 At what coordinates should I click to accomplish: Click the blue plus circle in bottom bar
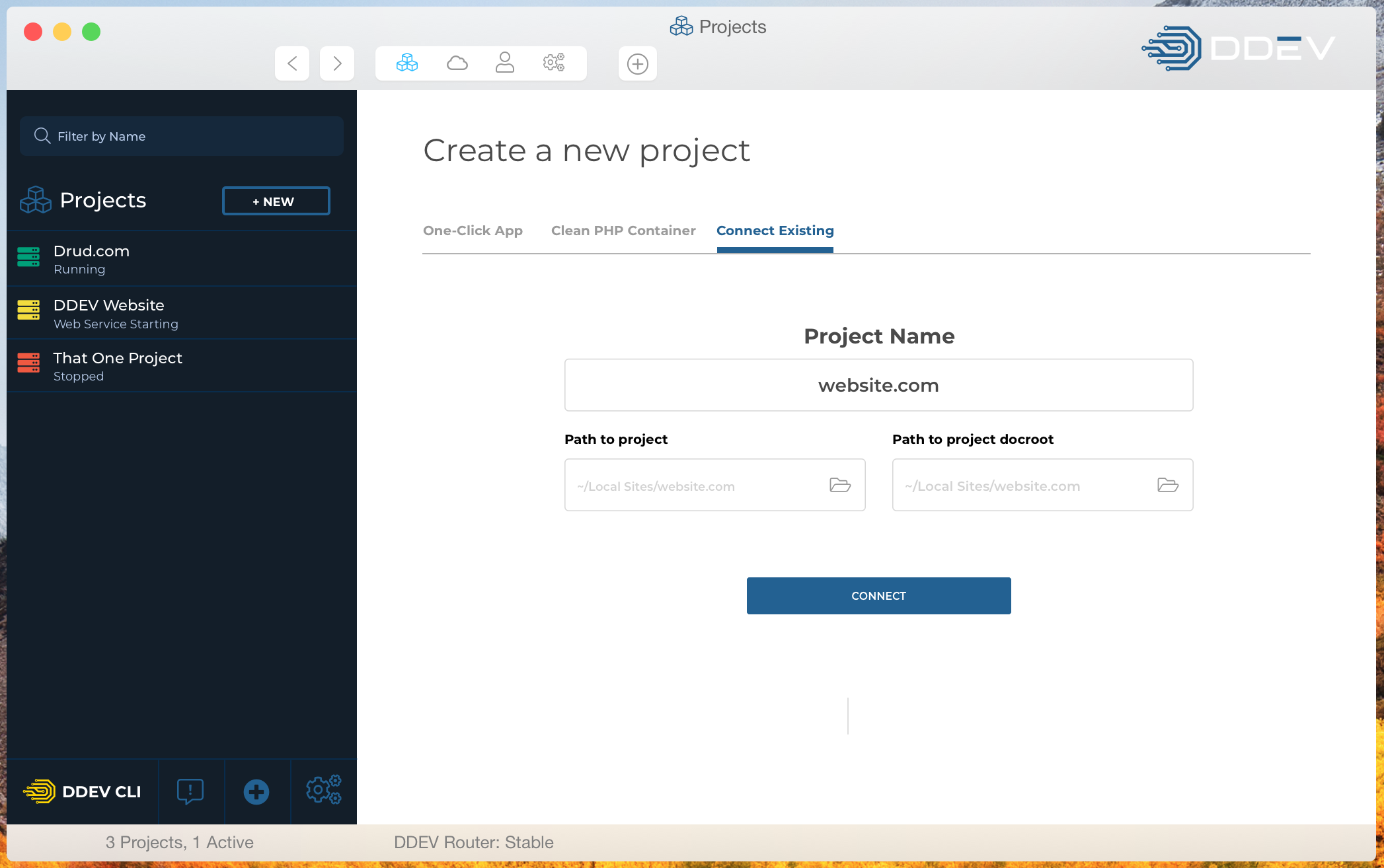(257, 791)
